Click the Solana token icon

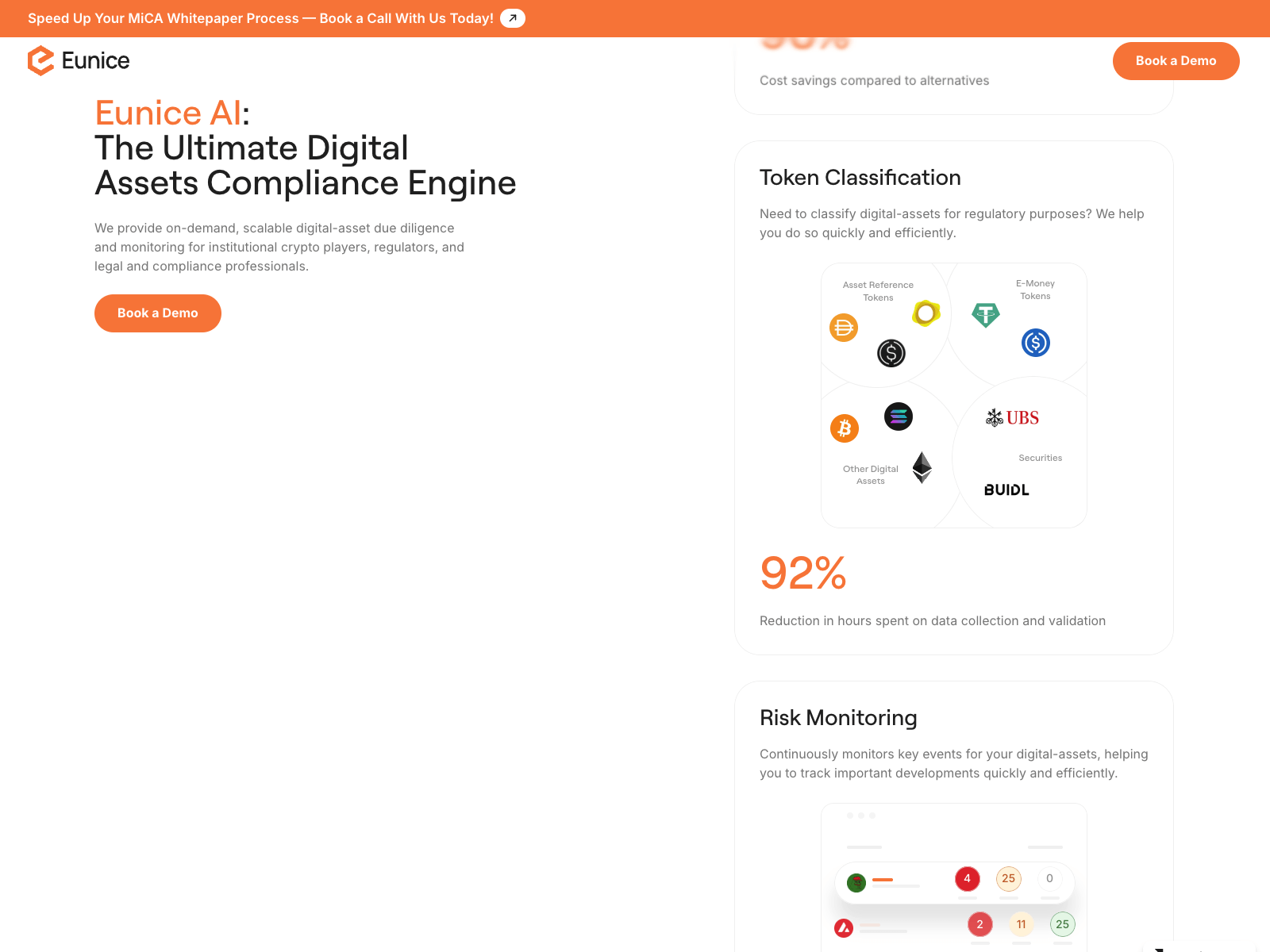[899, 416]
